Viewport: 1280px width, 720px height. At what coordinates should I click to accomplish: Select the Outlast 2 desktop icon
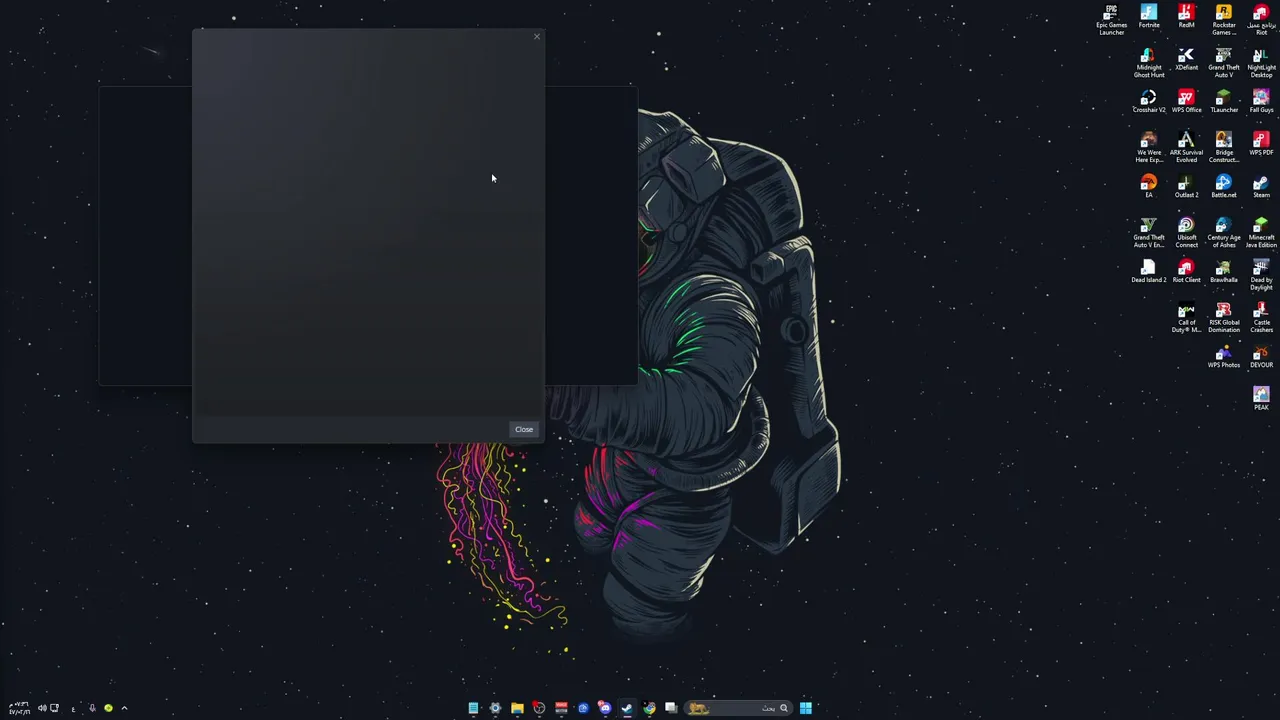click(x=1186, y=187)
